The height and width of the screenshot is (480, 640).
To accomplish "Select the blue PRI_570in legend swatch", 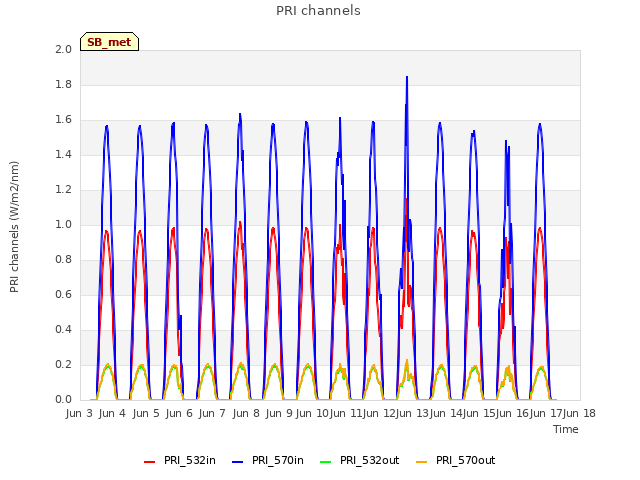I will (x=238, y=462).
